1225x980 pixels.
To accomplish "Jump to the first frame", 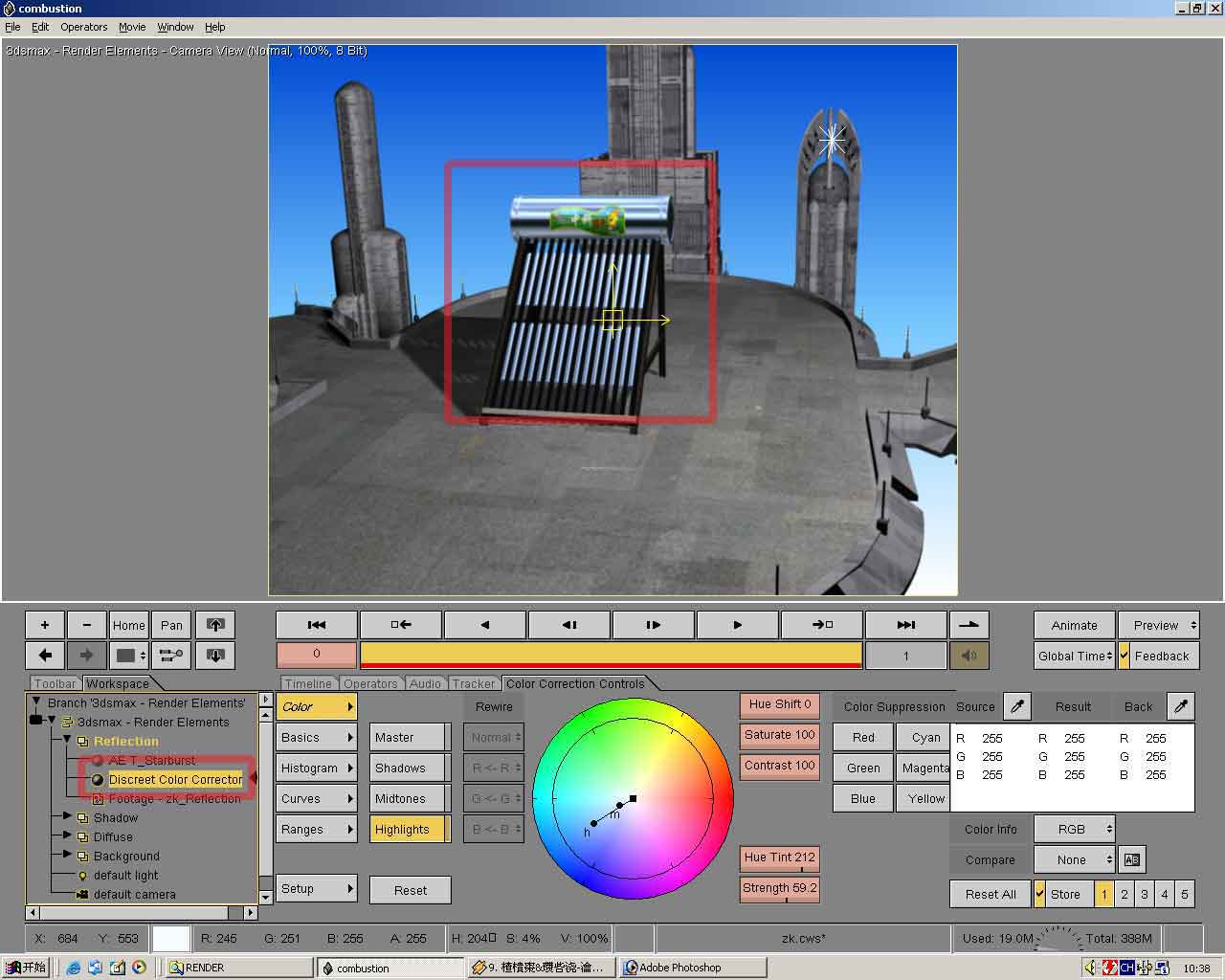I will (x=317, y=625).
